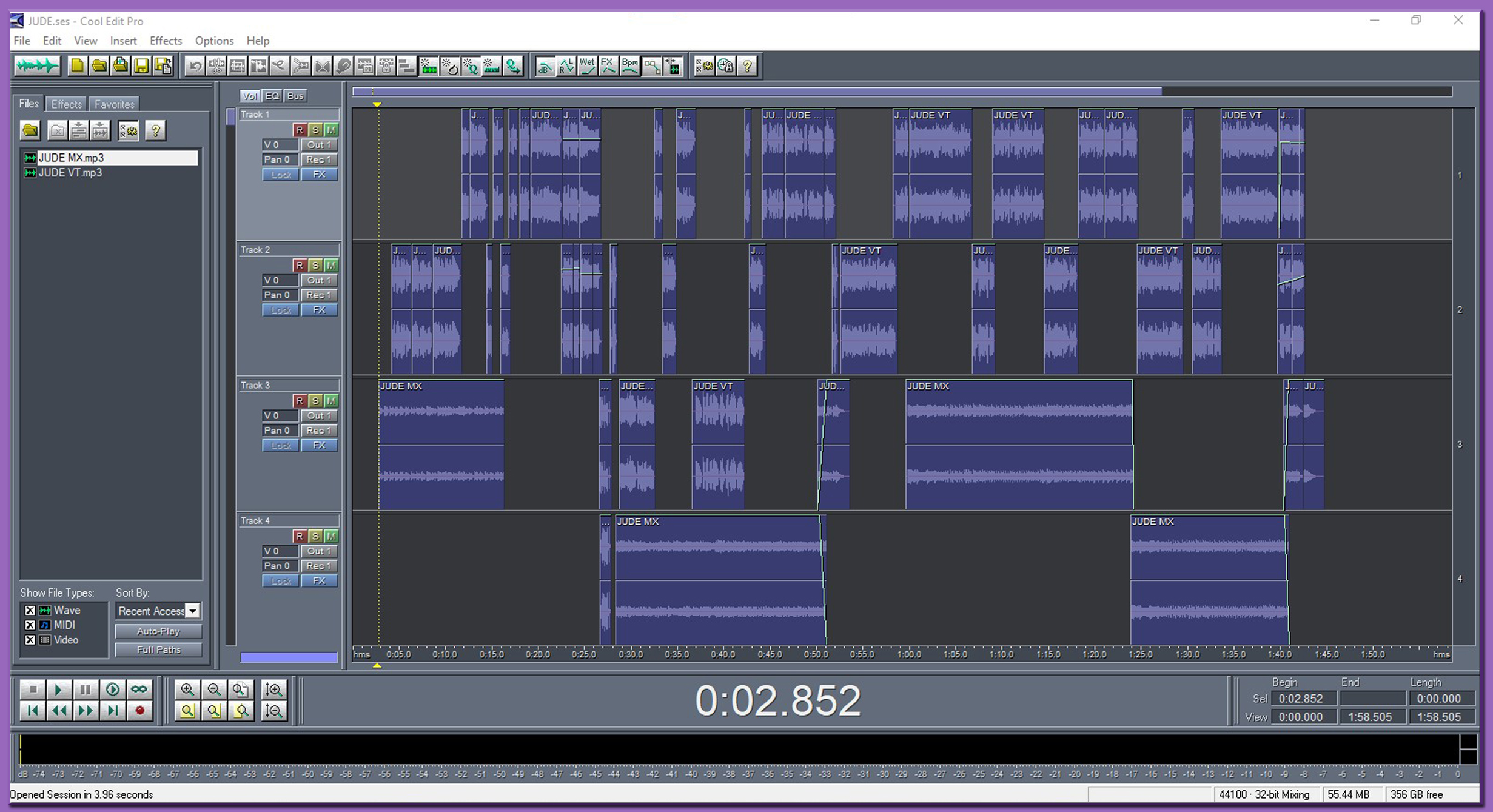Viewport: 1493px width, 812px height.
Task: Uncheck the Wave file type checkbox
Action: tap(30, 610)
